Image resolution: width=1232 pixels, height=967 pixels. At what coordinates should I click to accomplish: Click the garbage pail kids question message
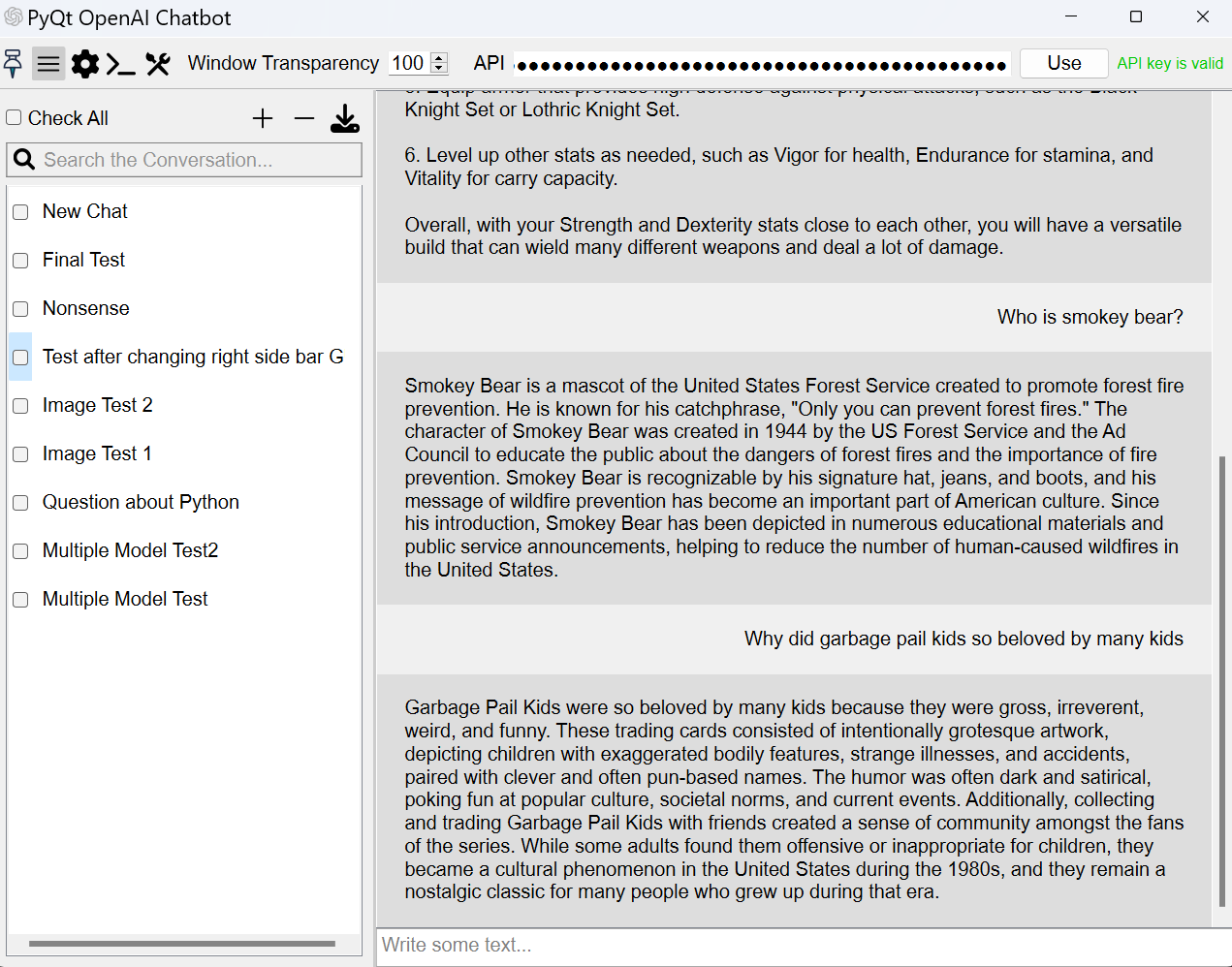(x=963, y=639)
